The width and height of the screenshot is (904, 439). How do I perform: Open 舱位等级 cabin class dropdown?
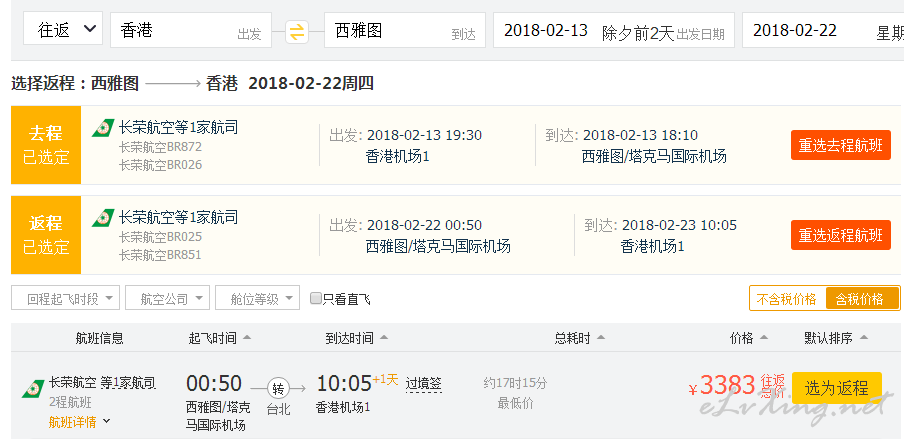(x=258, y=298)
